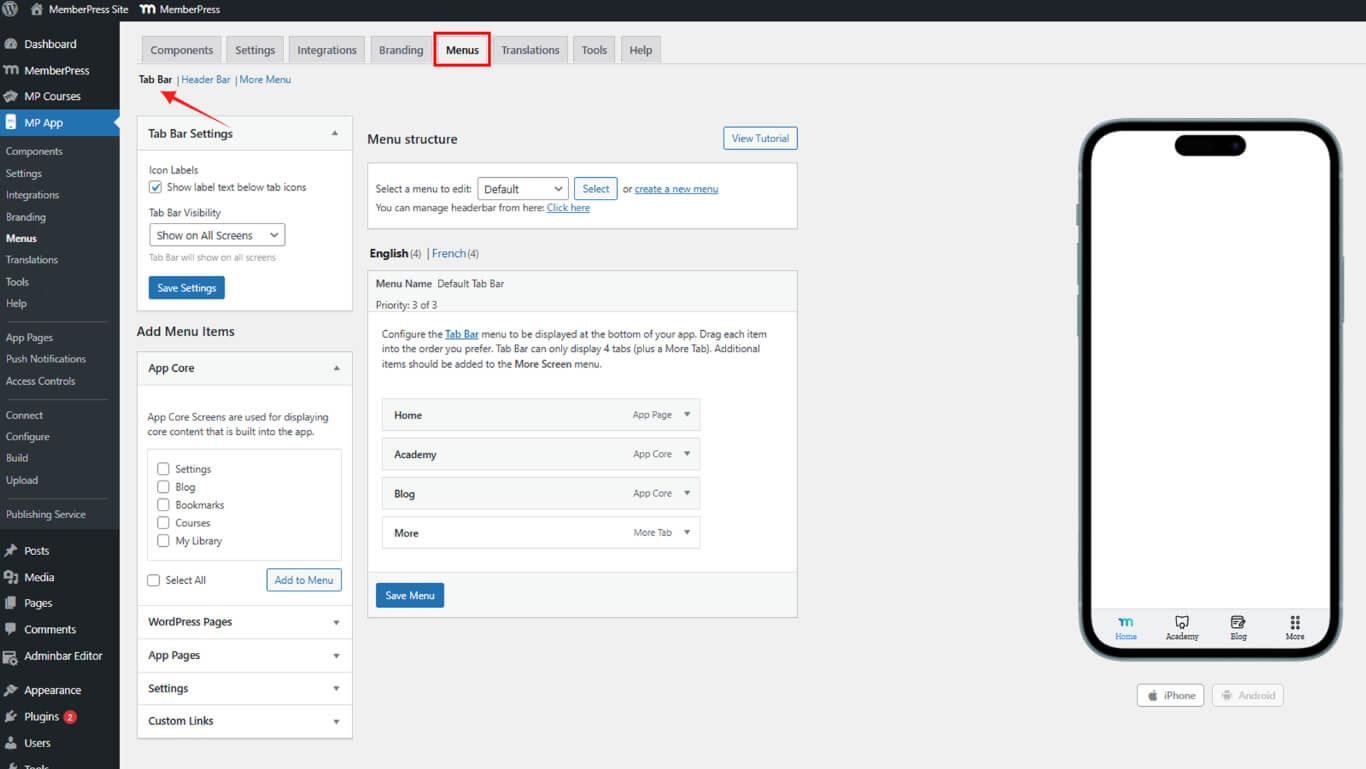Switch to the French language tab
The width and height of the screenshot is (1366, 769).
448,254
